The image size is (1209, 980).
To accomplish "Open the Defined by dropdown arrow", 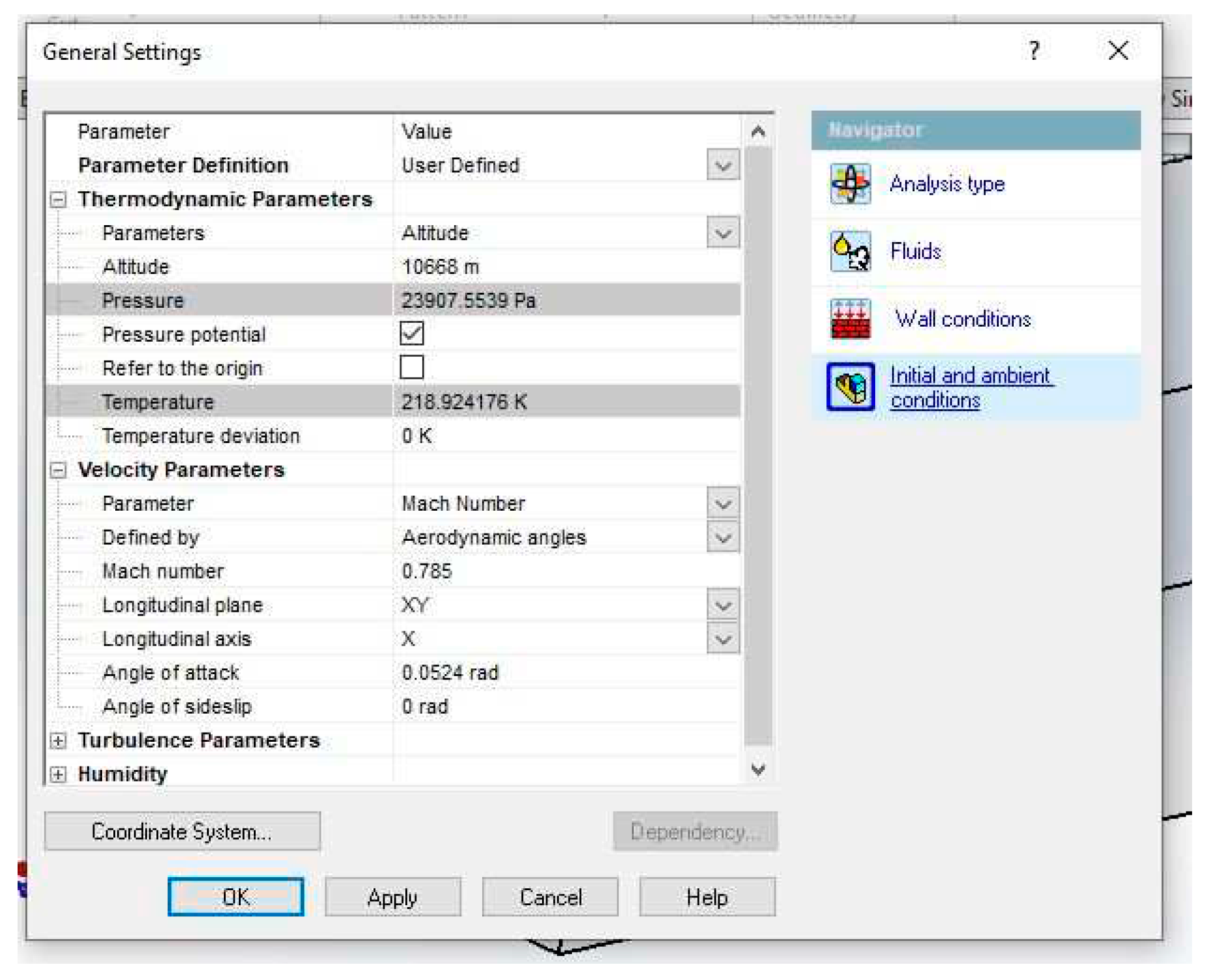I will [722, 538].
